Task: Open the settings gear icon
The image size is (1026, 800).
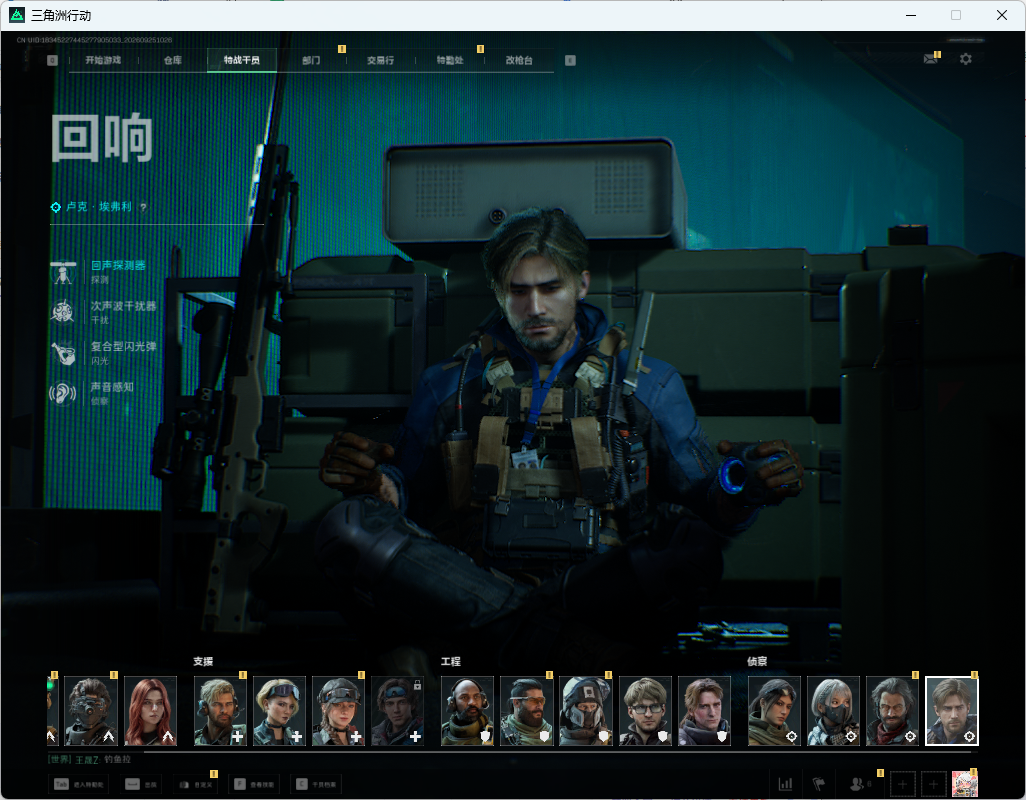Action: (x=965, y=59)
